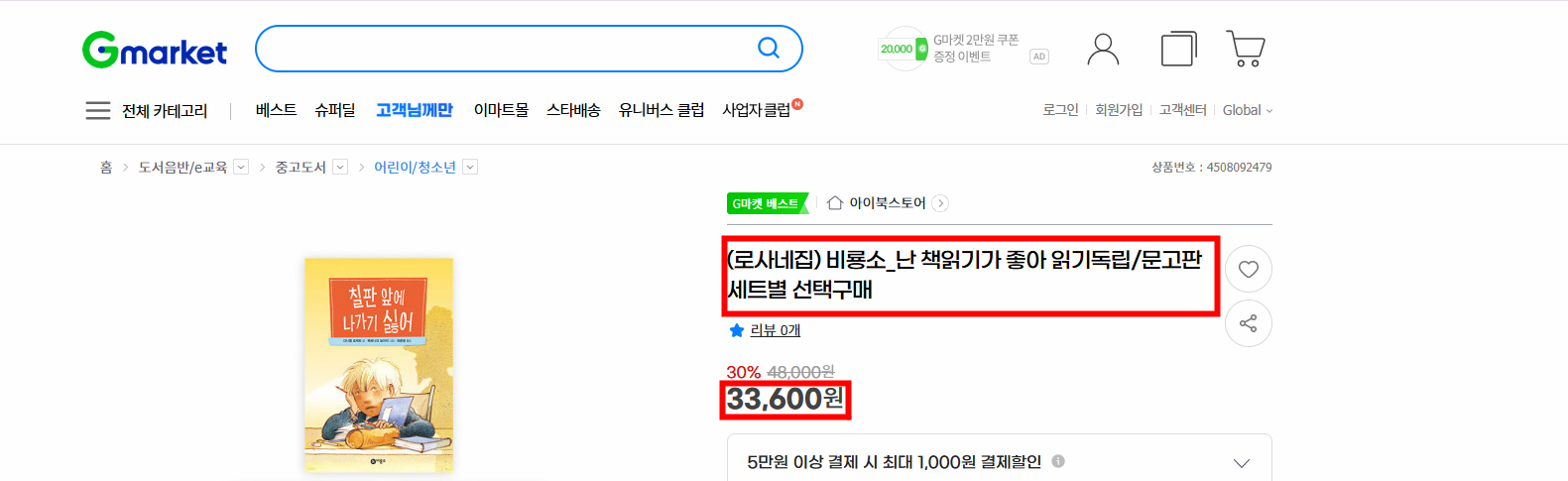Open 스타배송 menu item
1568x481 pixels.
tap(573, 110)
